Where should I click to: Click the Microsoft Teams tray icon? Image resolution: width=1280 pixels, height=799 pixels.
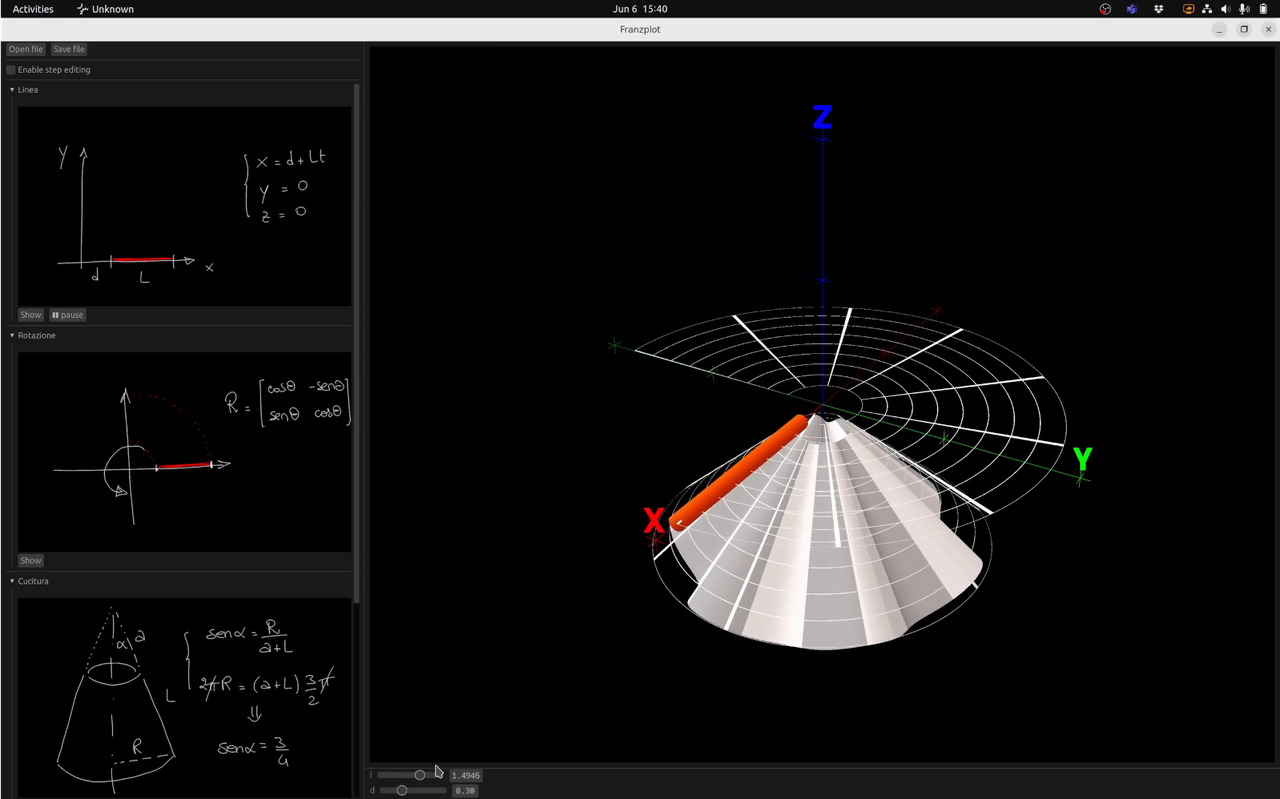click(1132, 9)
